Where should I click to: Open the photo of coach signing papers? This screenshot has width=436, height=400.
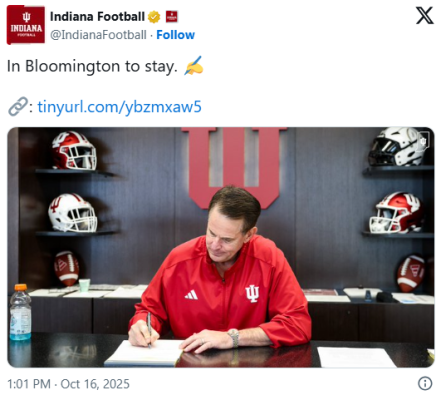221,247
